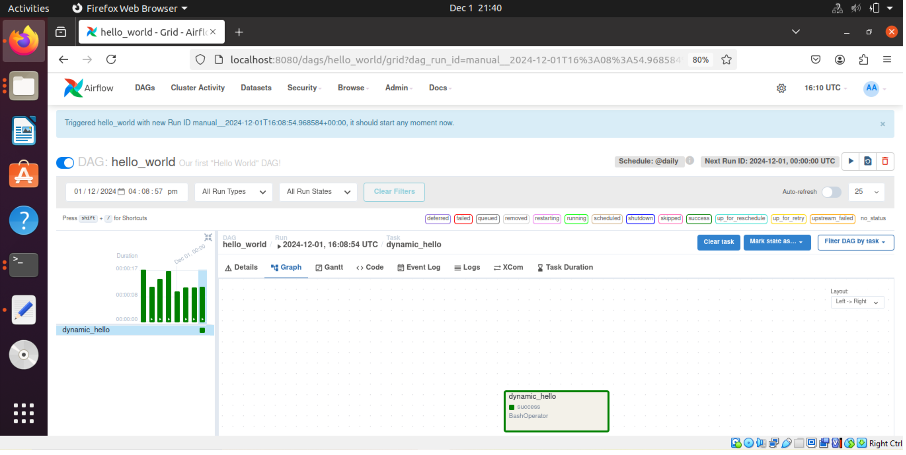This screenshot has width=906, height=455.
Task: Select the dynamic_hello node in the graph
Action: 556,411
